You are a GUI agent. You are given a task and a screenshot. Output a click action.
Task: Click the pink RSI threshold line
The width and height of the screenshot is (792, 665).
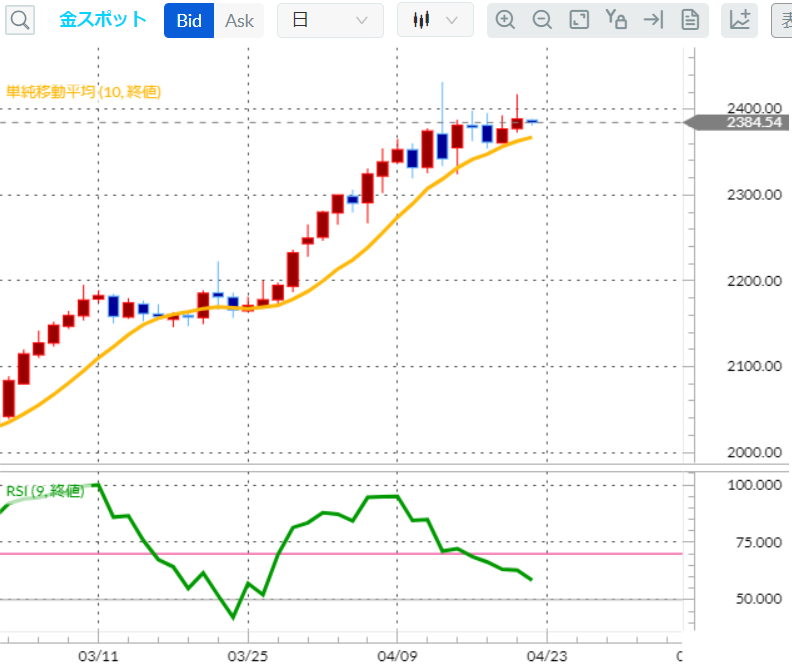[341, 554]
